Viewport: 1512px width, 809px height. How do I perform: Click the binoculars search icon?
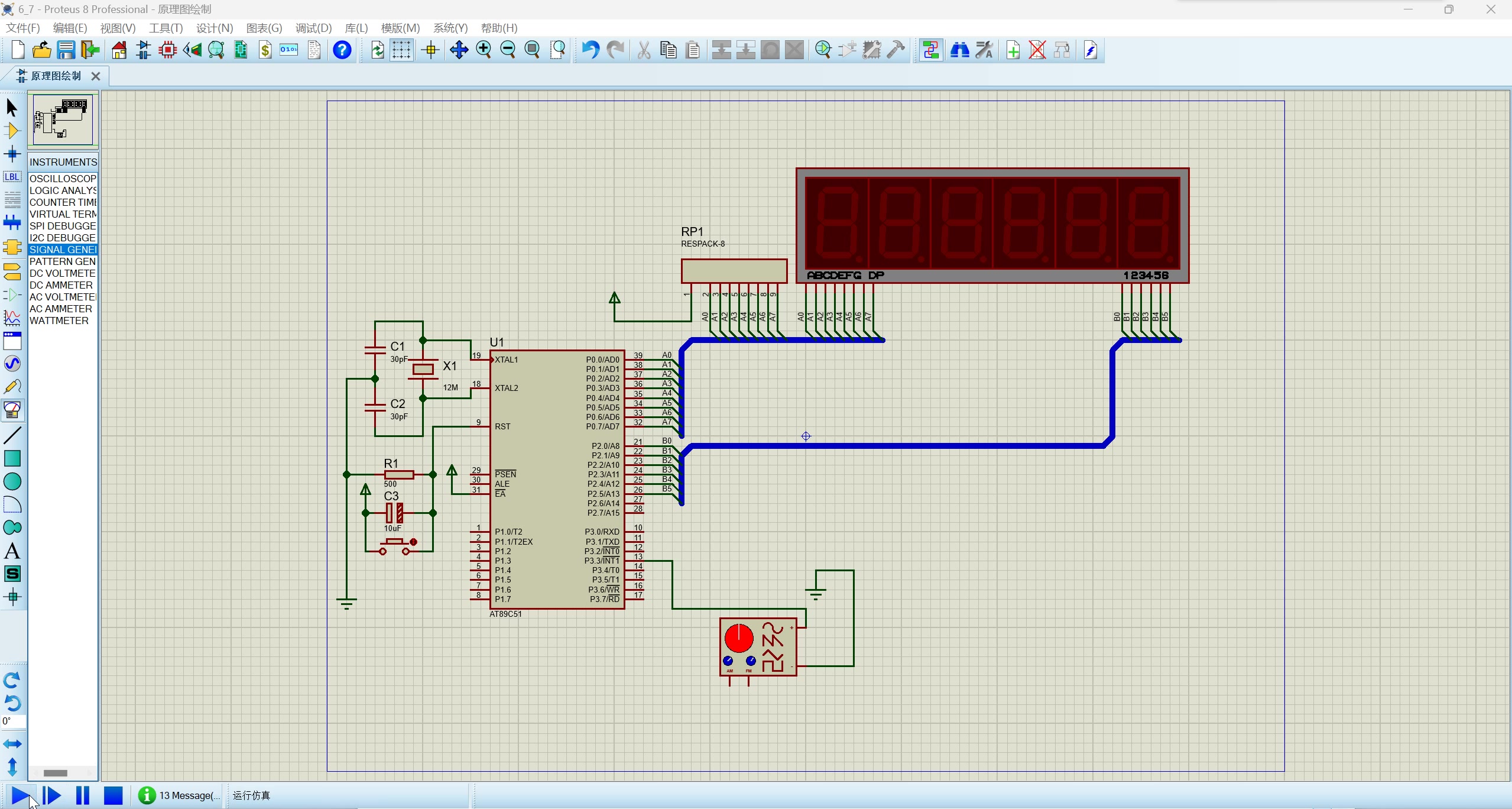pyautogui.click(x=959, y=50)
